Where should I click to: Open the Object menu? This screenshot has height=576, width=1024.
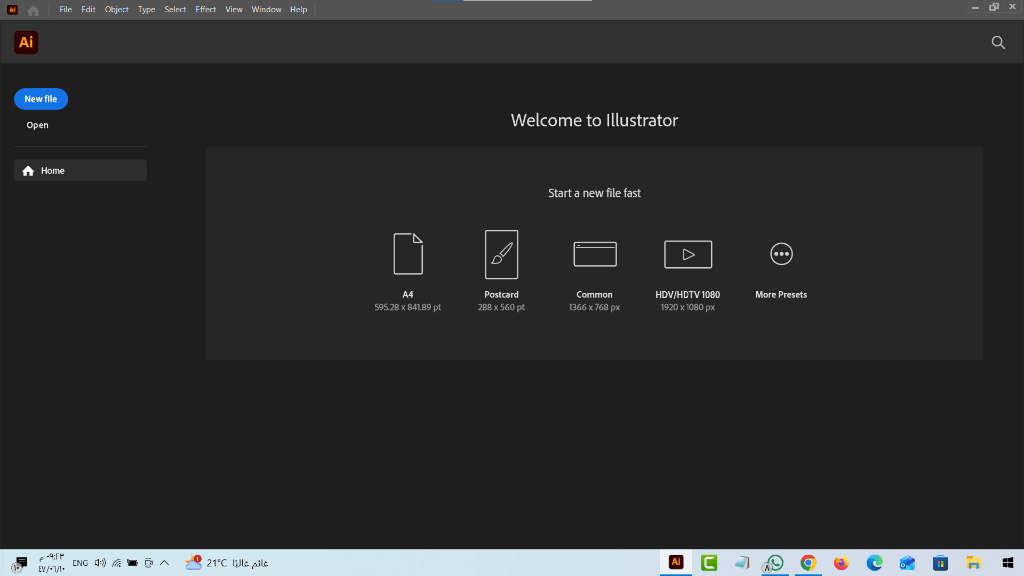[x=117, y=10]
